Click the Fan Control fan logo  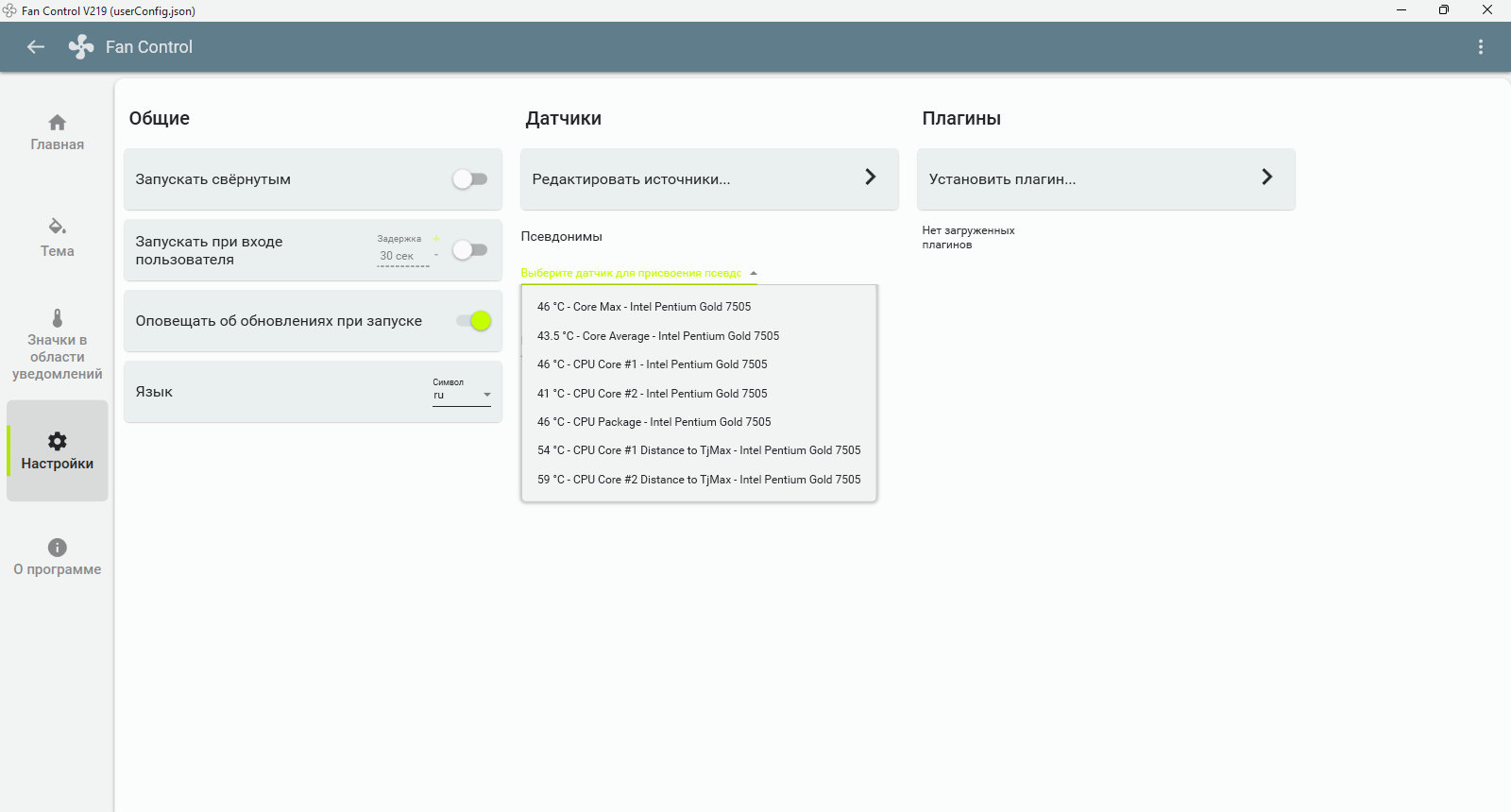[x=81, y=47]
